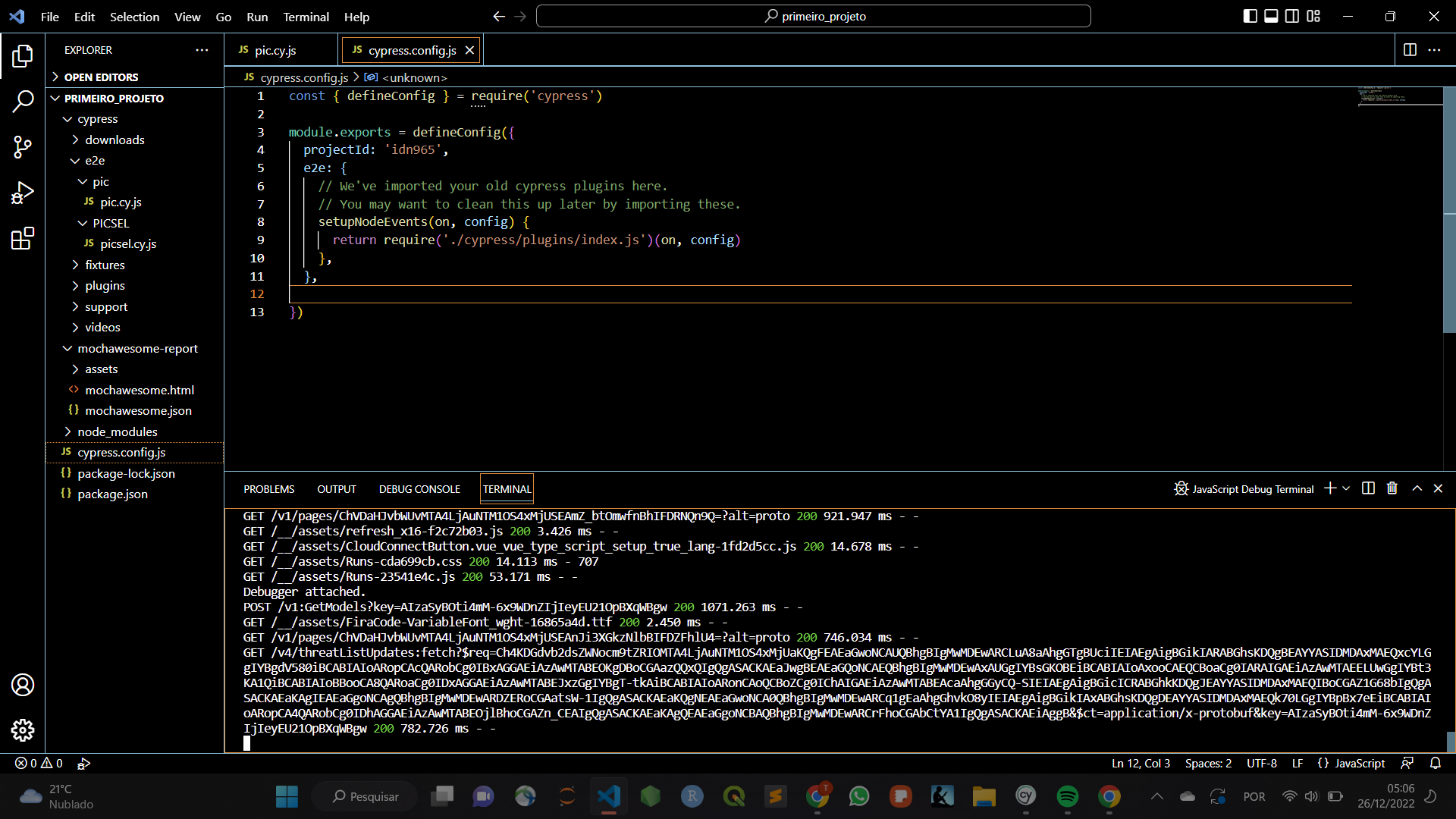The height and width of the screenshot is (819, 1456).
Task: Collapse the PRIMEIRO_PROJETO root folder
Action: [114, 99]
